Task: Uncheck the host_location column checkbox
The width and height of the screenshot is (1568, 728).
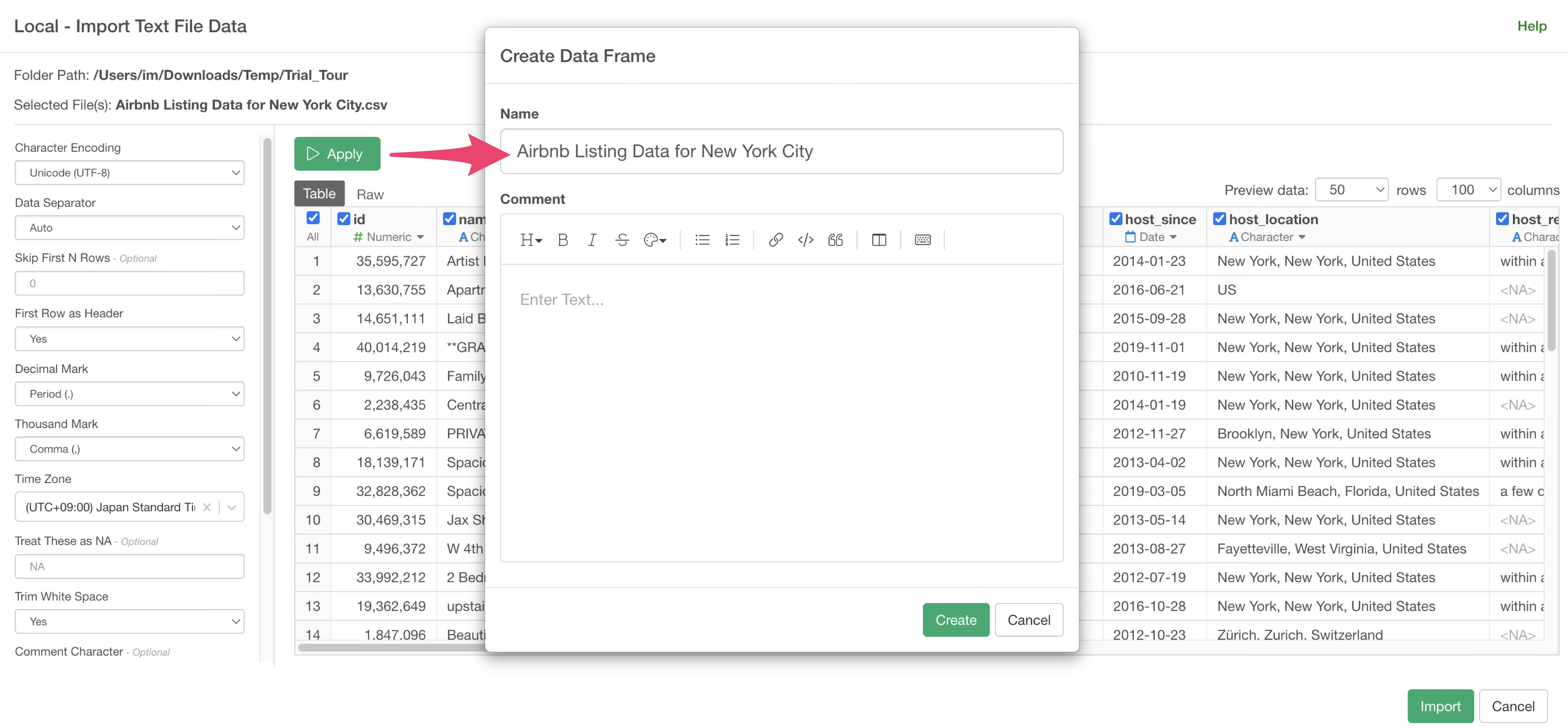Action: click(1219, 219)
